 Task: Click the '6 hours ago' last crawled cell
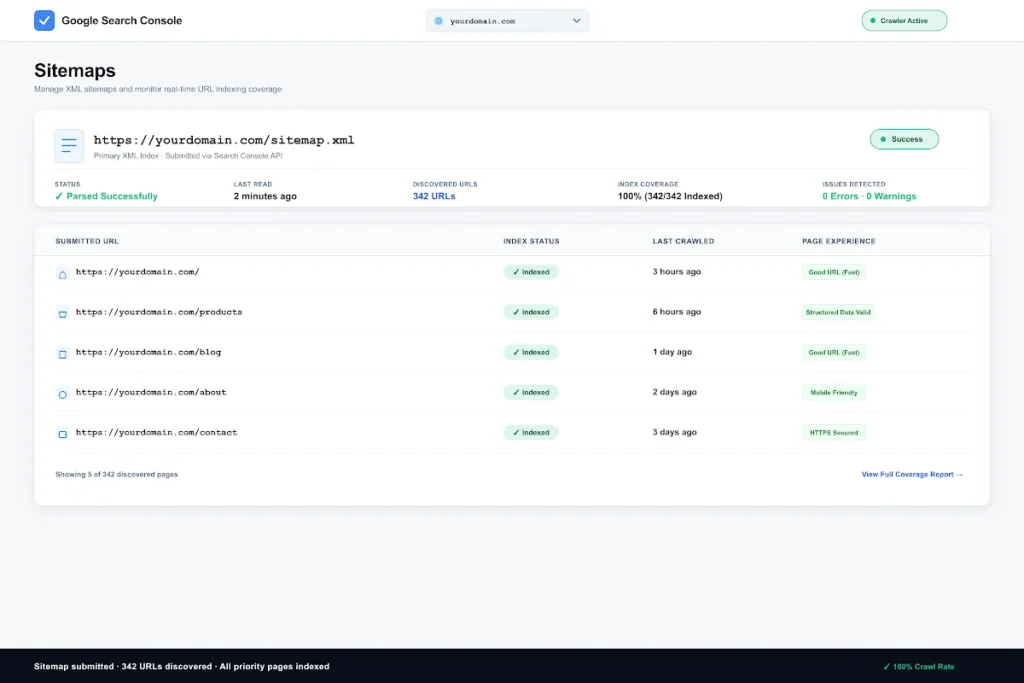(x=677, y=311)
